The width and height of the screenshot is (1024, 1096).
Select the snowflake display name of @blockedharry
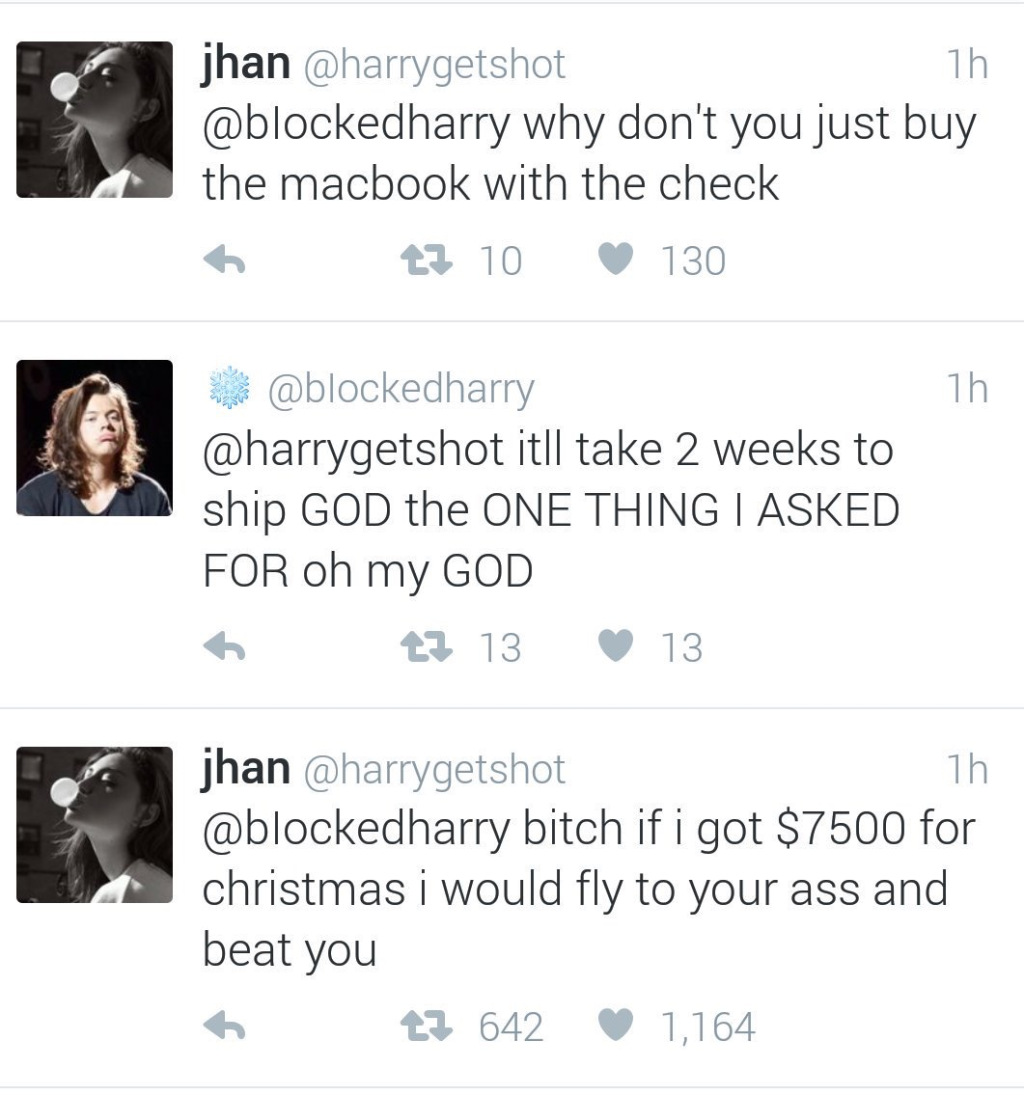(x=227, y=388)
